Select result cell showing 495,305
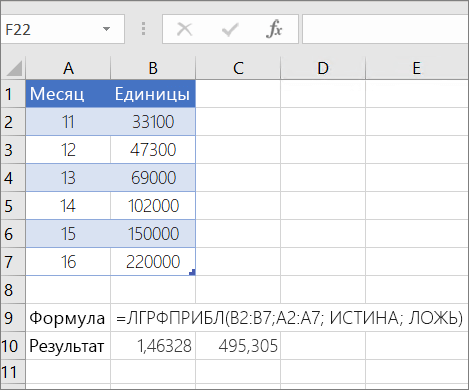469x390 pixels. click(x=238, y=345)
